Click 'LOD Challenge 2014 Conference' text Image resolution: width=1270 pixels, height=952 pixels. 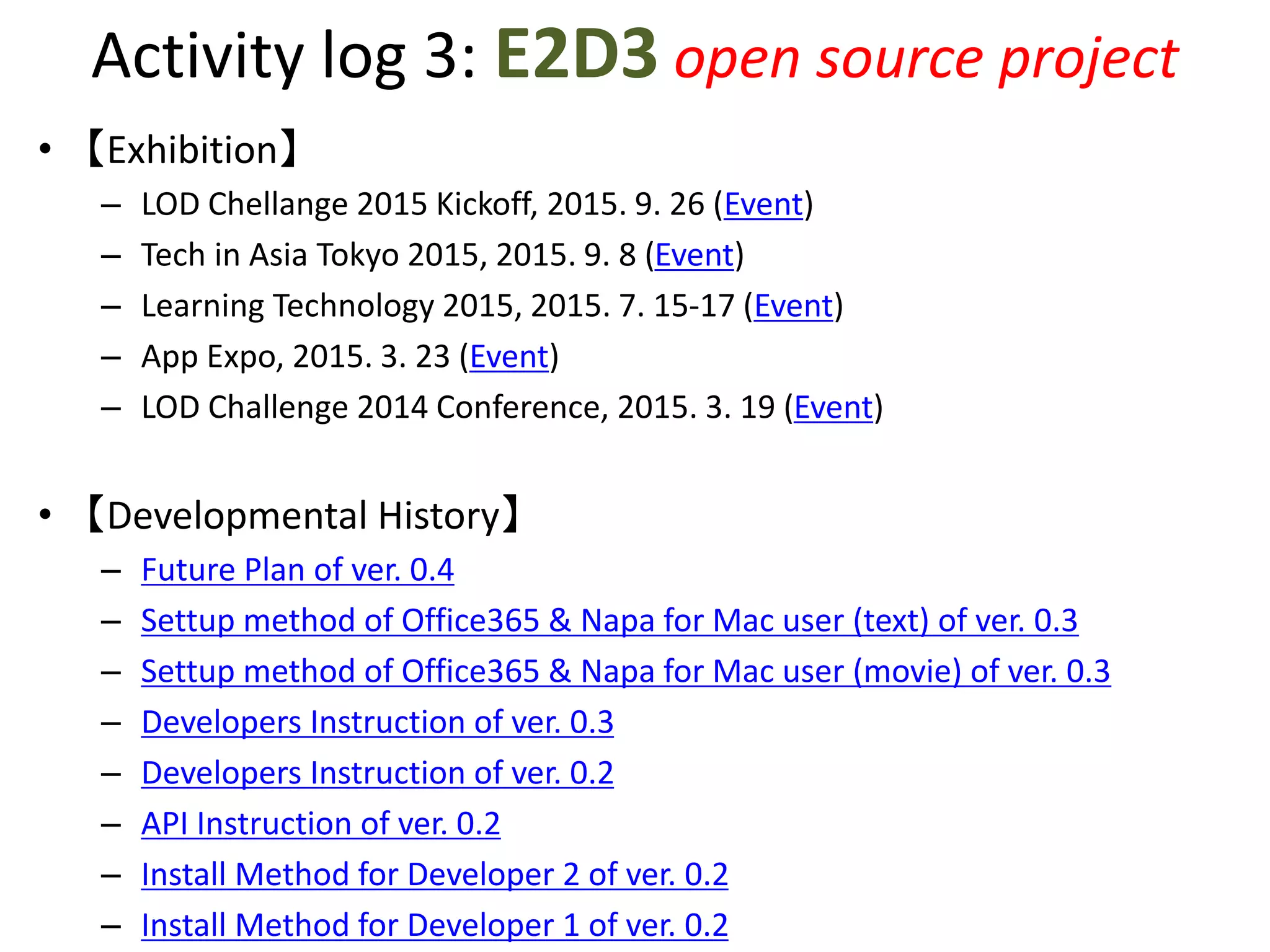coord(375,408)
